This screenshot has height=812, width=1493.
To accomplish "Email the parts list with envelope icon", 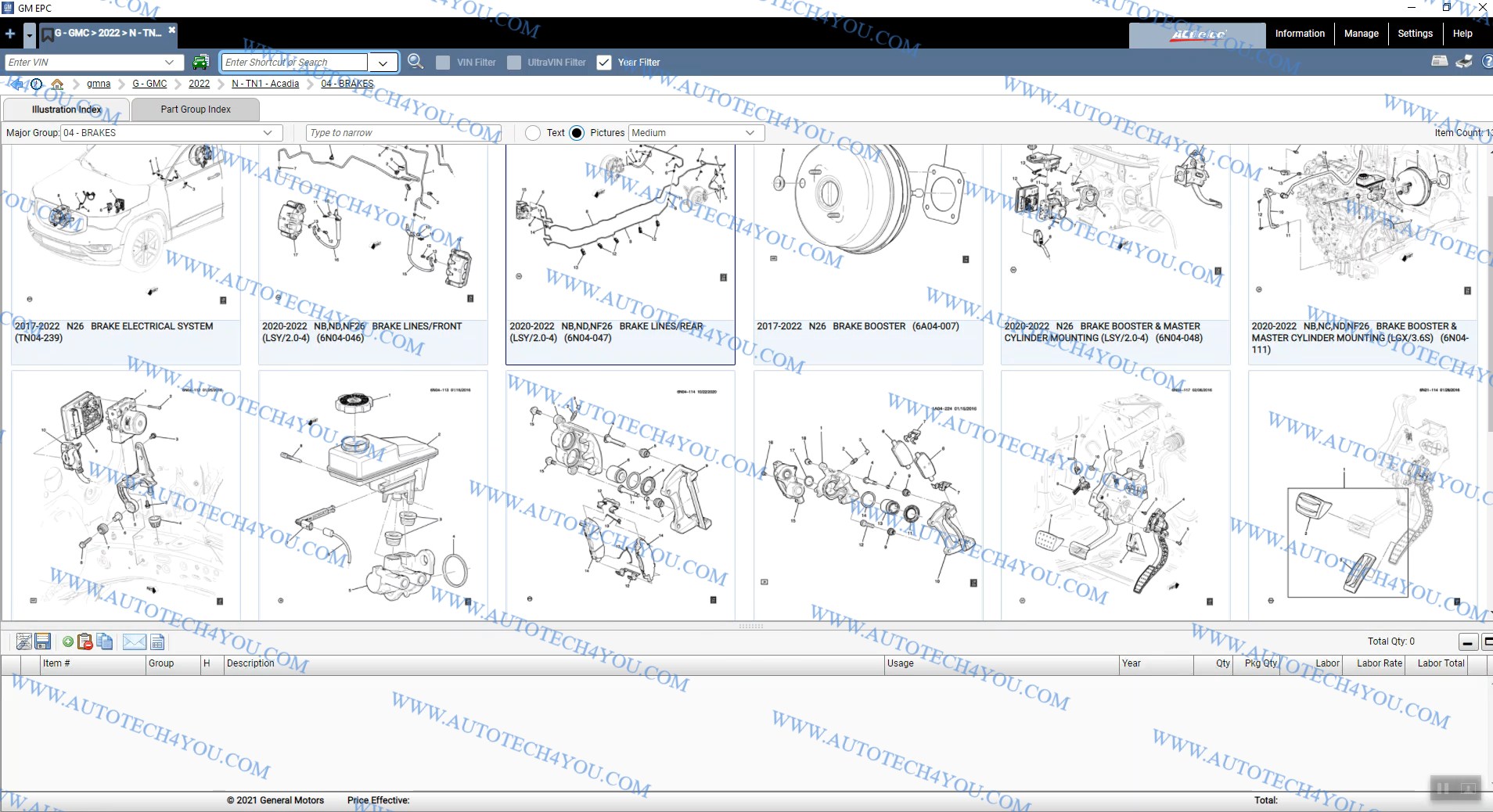I will click(x=135, y=641).
